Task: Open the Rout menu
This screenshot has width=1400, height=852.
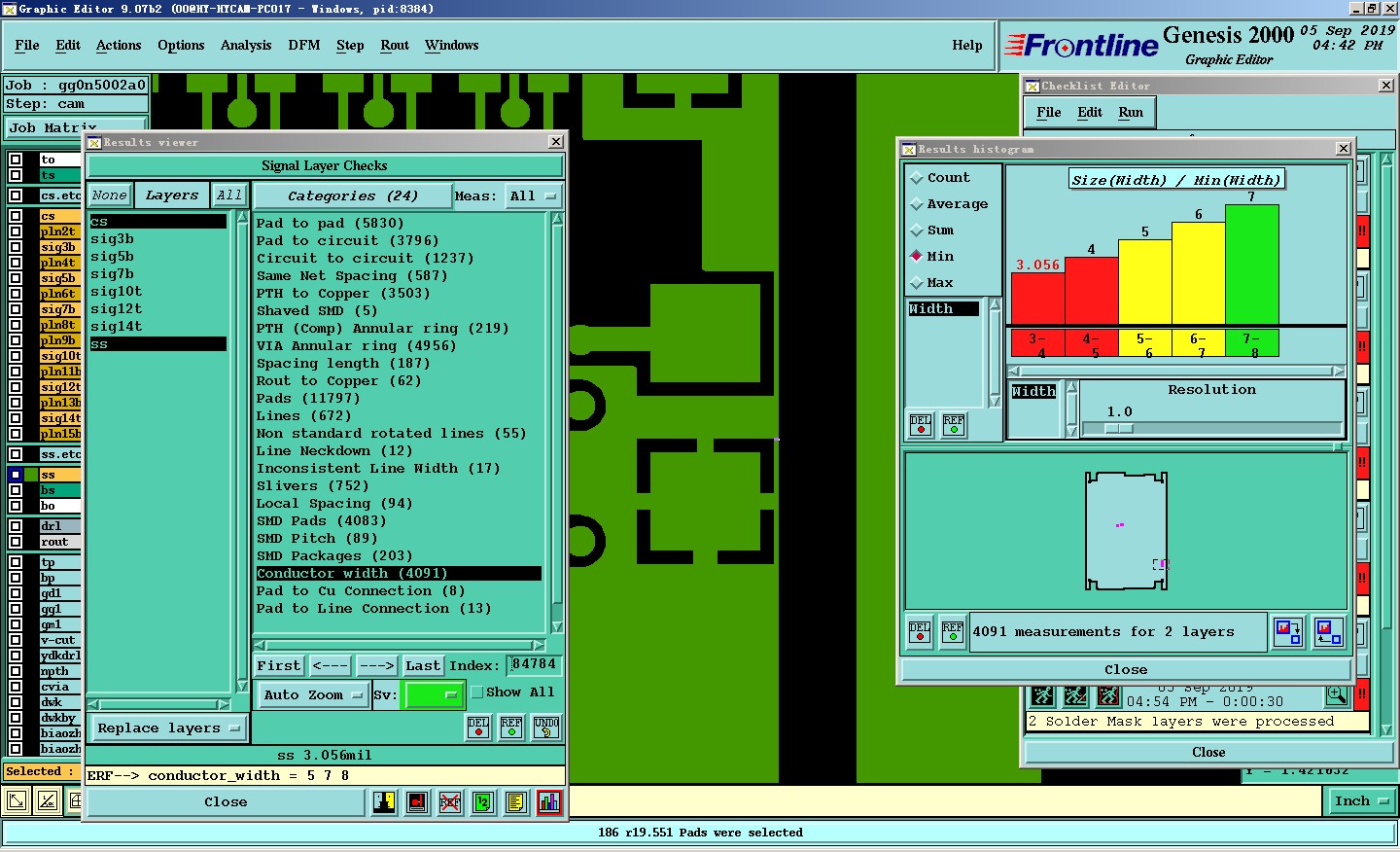Action: [395, 45]
